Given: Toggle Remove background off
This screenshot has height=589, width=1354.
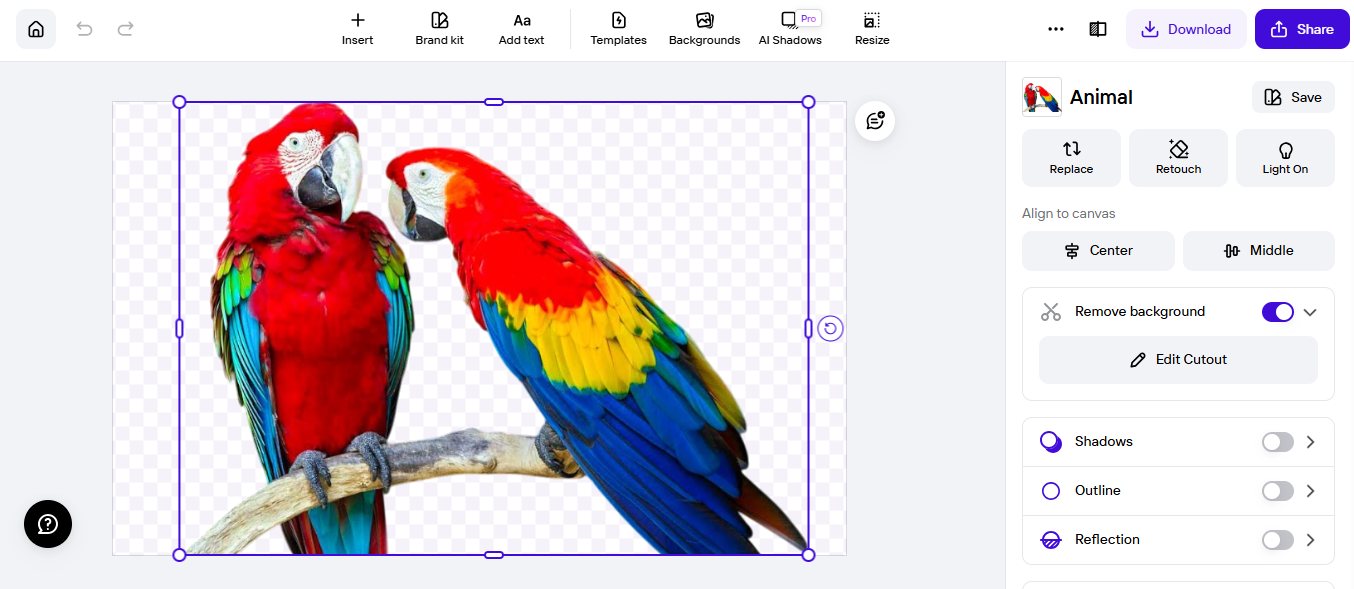Looking at the screenshot, I should coord(1277,311).
